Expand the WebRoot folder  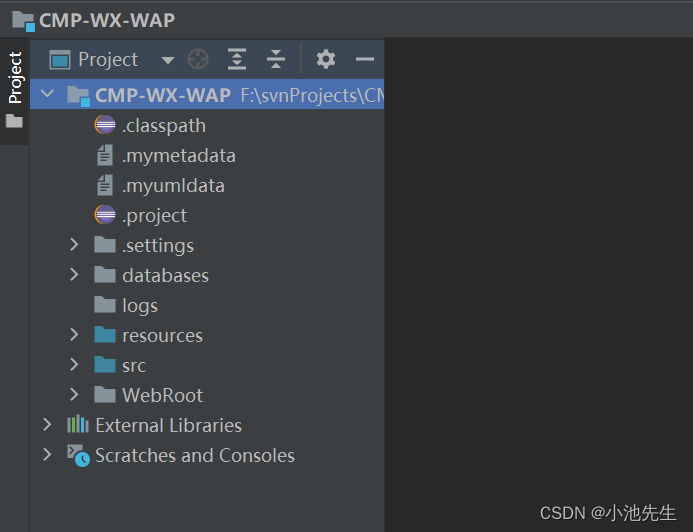click(x=74, y=395)
